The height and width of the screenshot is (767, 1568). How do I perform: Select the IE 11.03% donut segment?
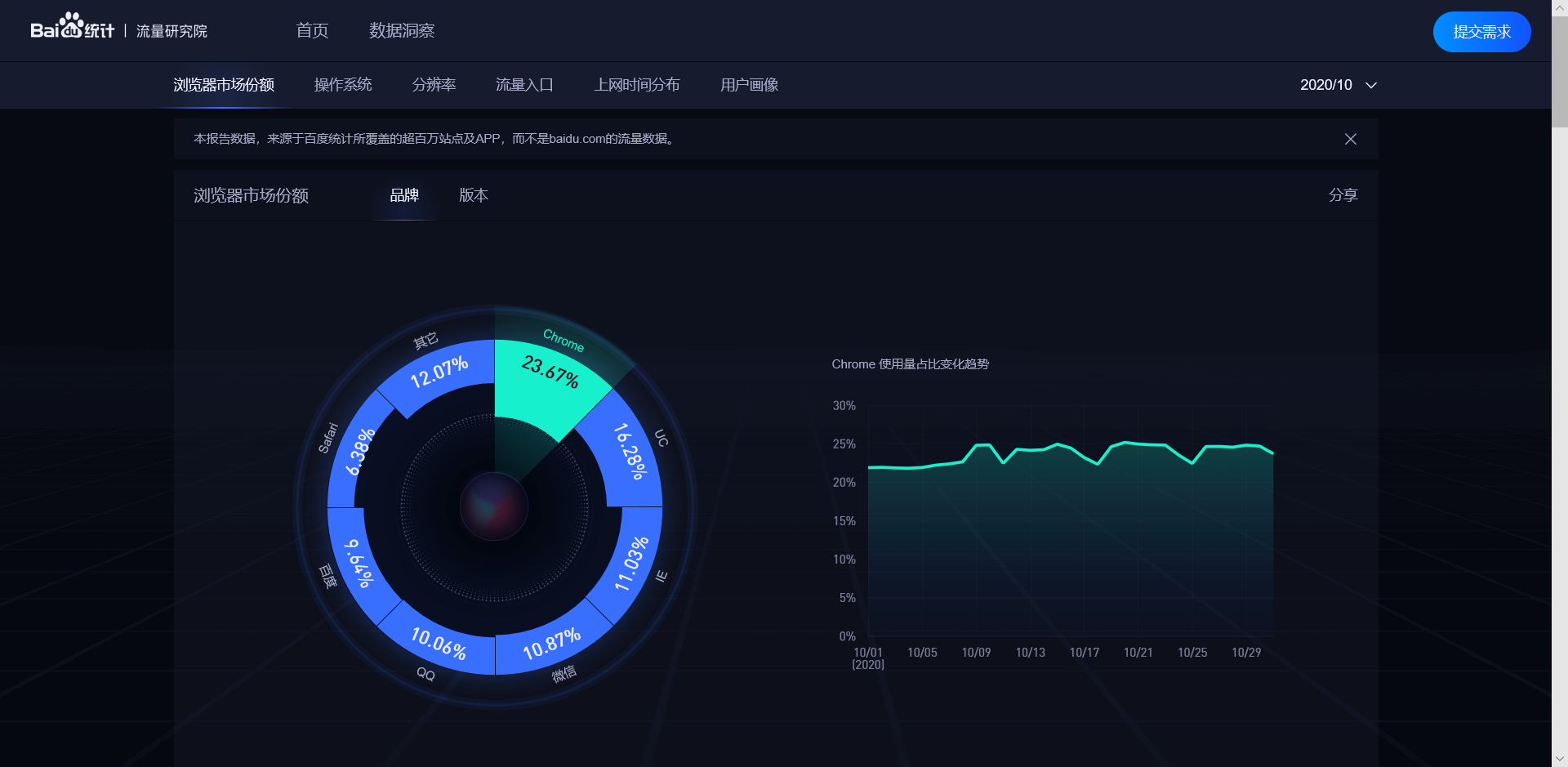click(x=630, y=564)
